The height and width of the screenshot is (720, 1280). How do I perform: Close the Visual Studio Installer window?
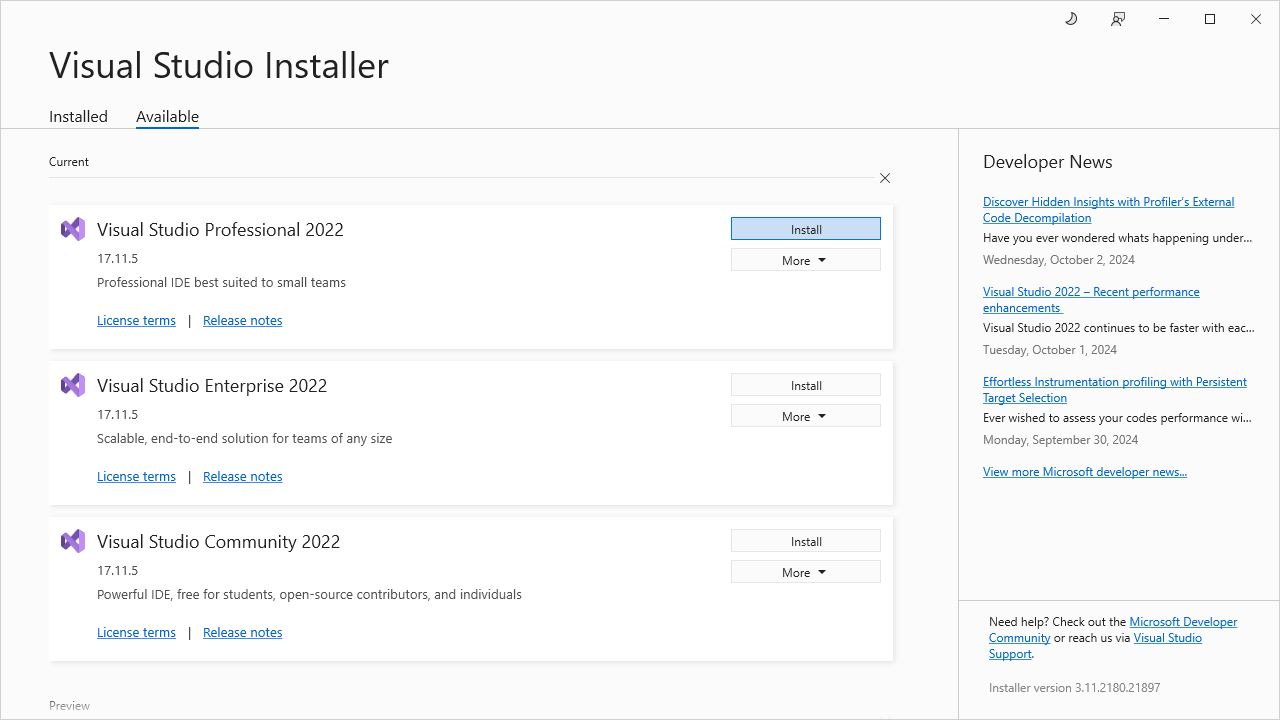point(1256,19)
